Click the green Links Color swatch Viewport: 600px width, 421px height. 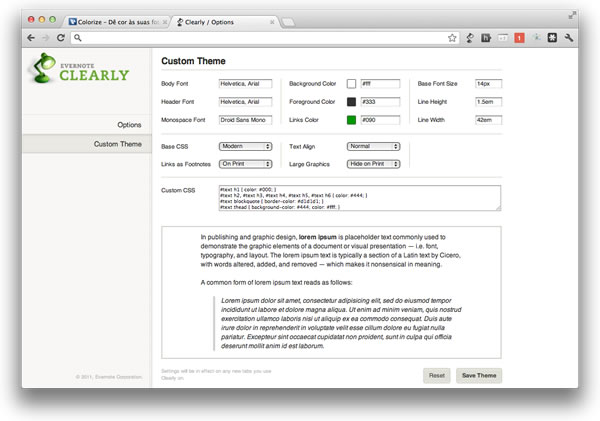tap(351, 120)
